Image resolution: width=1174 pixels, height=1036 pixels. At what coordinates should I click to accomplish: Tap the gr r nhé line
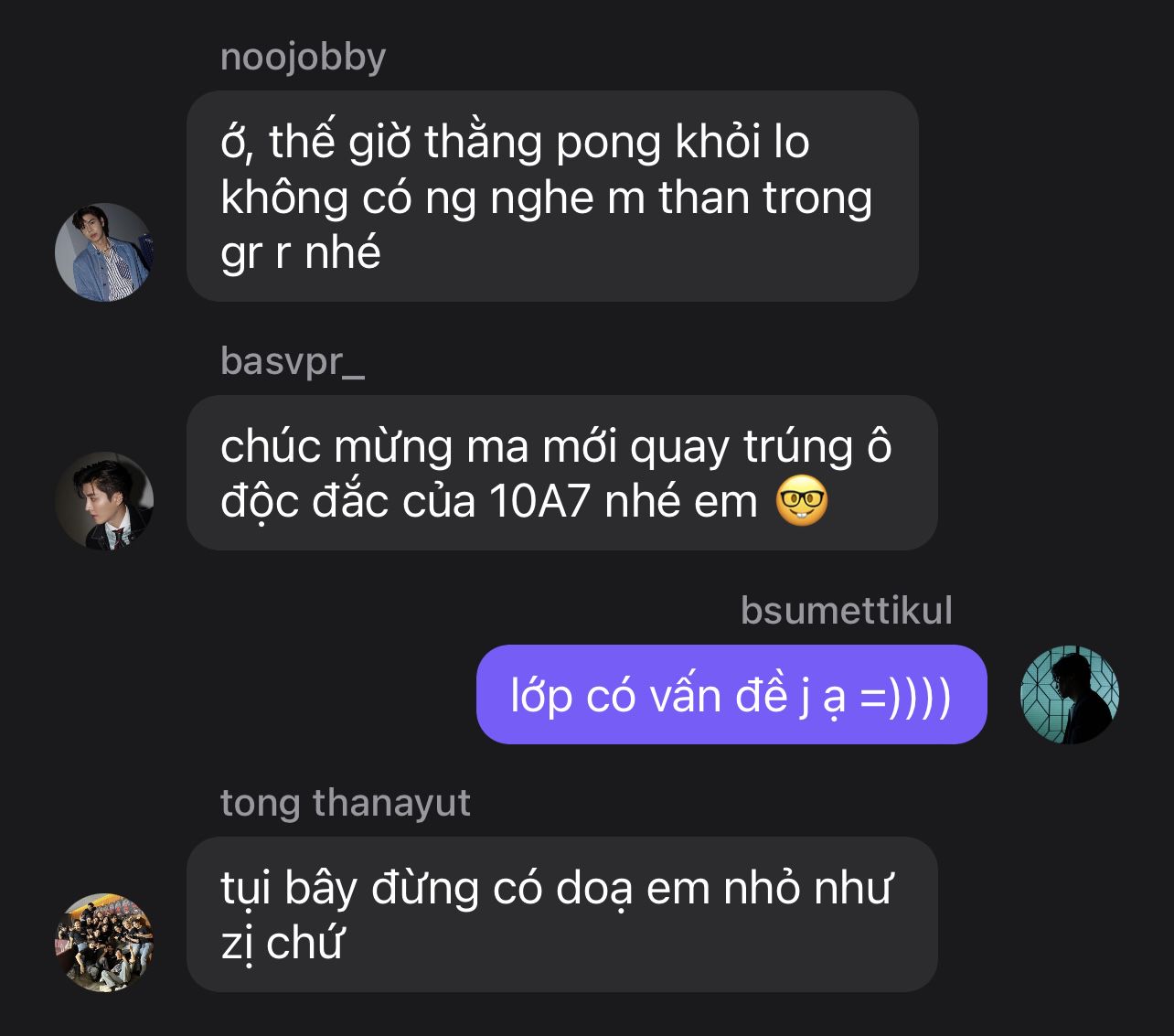300,252
